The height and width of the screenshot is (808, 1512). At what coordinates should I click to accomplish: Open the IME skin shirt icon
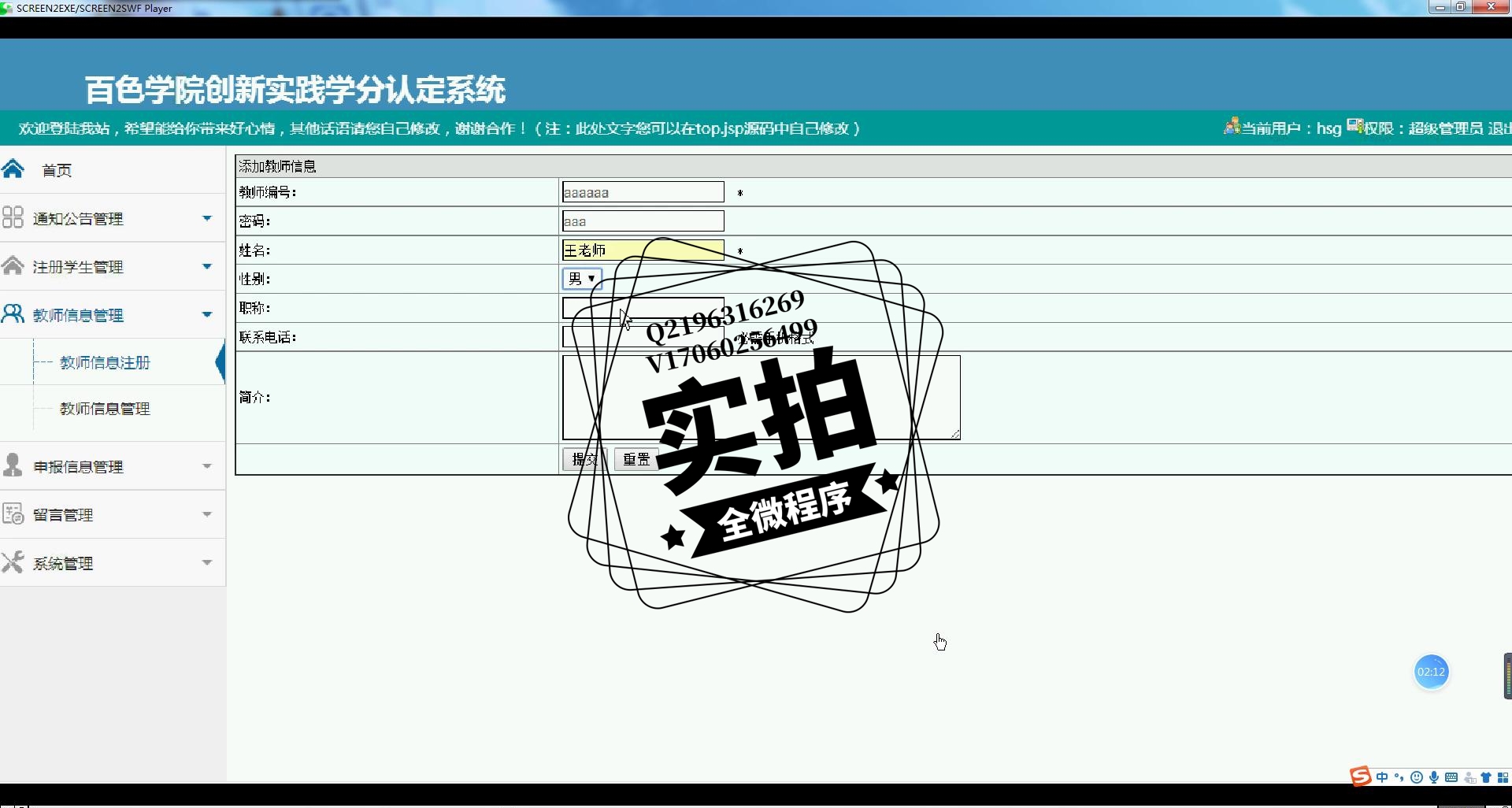1486,778
